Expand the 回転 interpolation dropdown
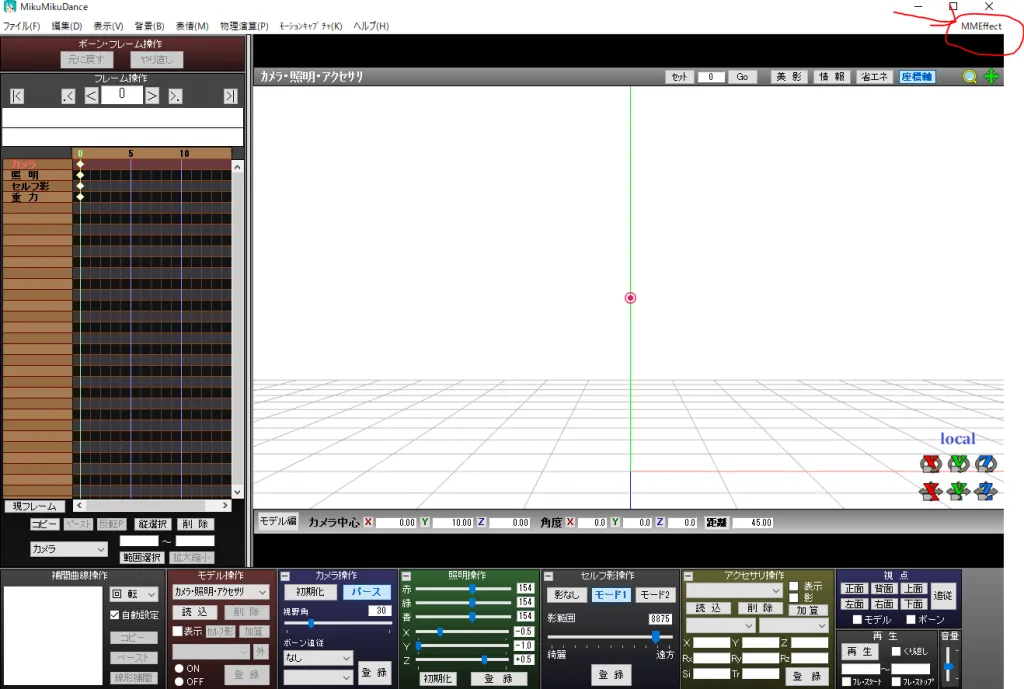 pyautogui.click(x=134, y=594)
